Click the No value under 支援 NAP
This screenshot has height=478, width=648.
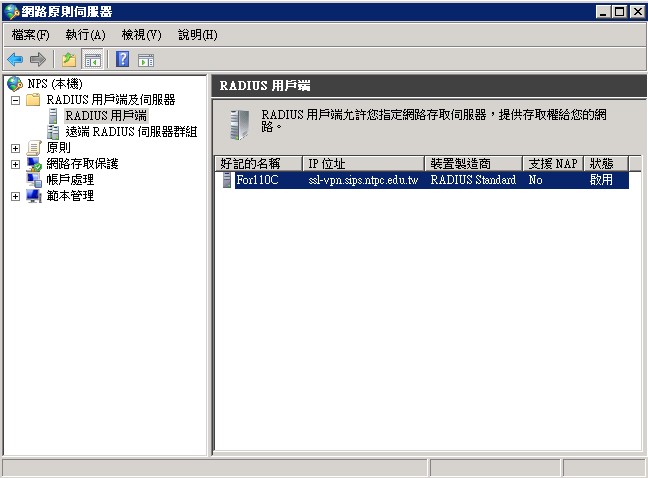coord(535,180)
